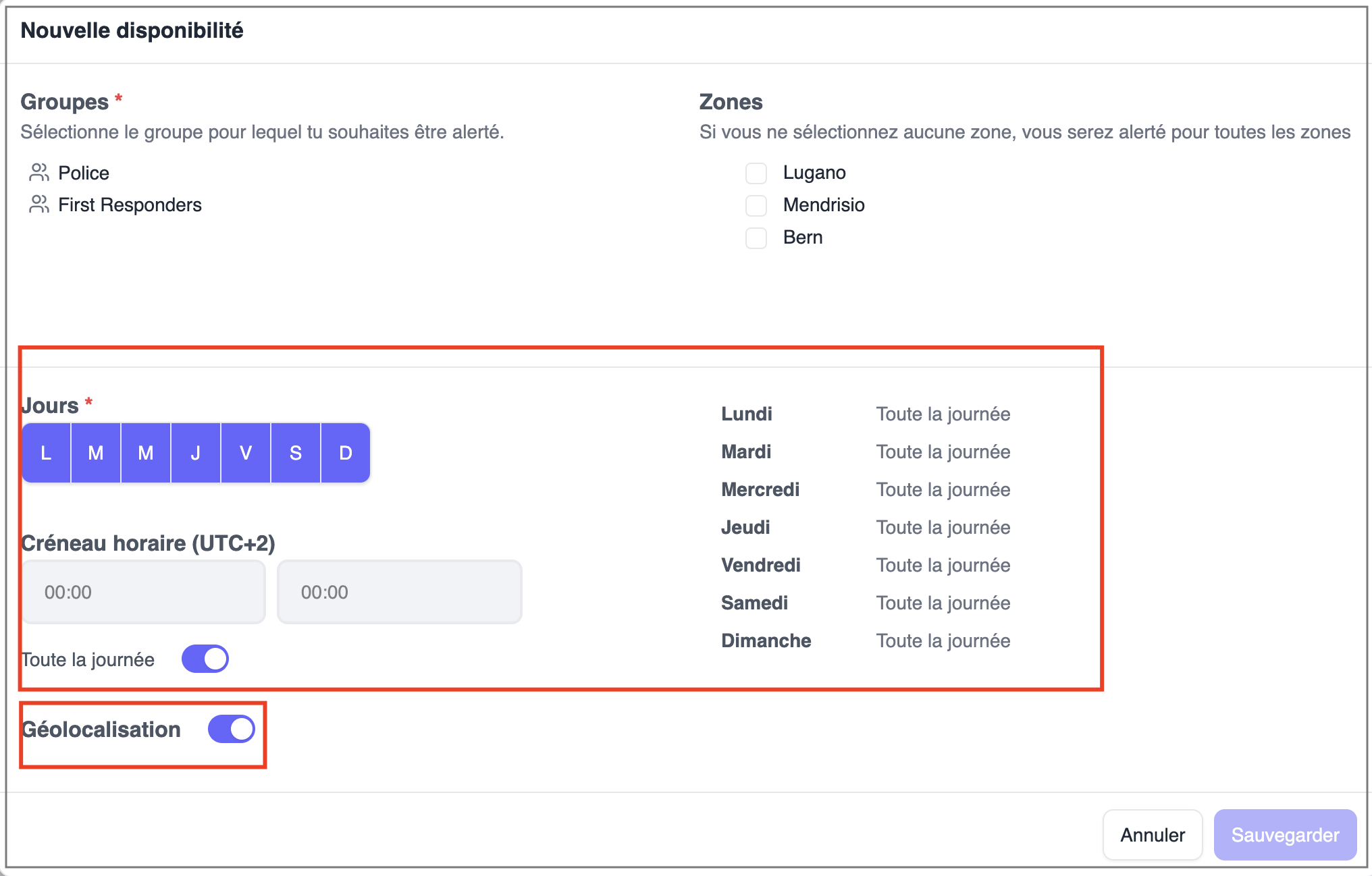Select the Police group

click(x=84, y=173)
